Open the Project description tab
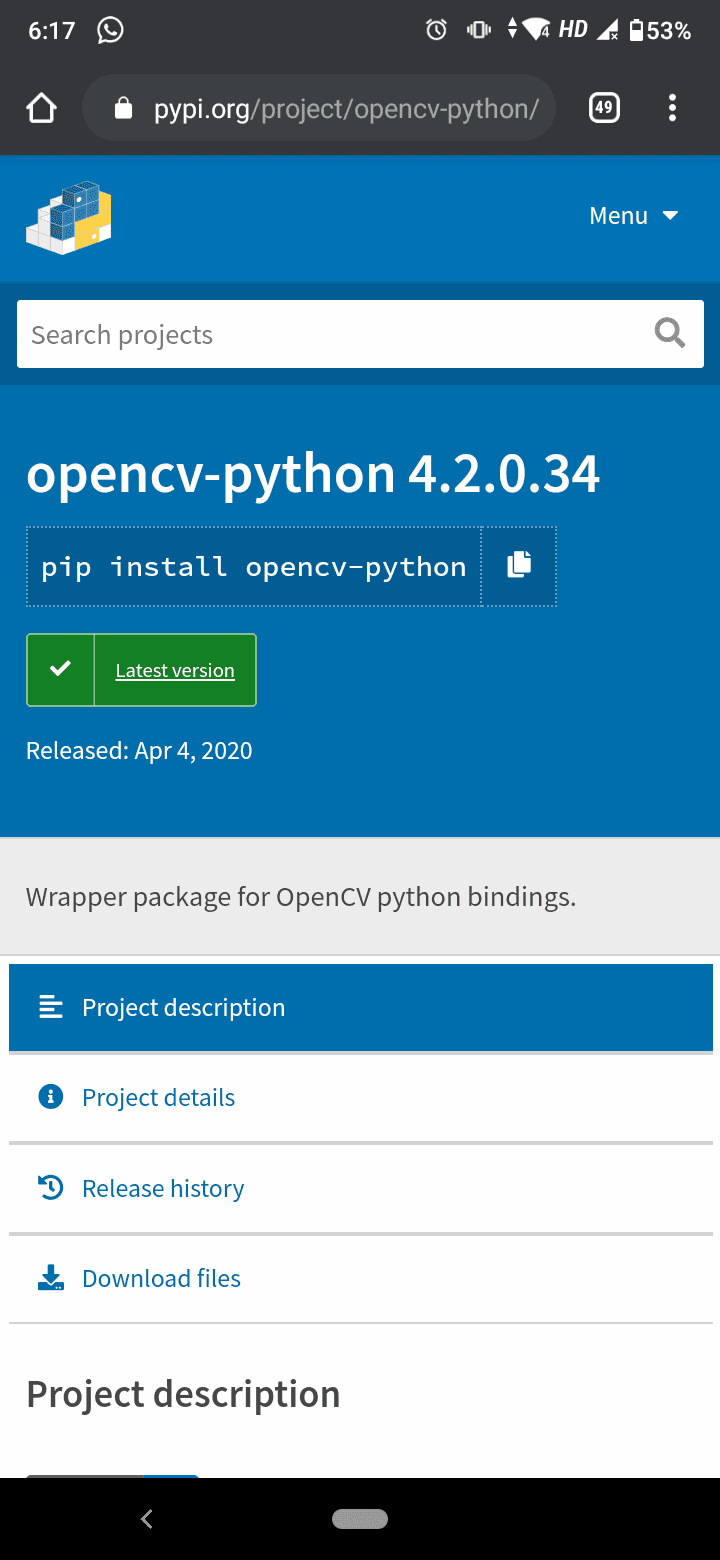The width and height of the screenshot is (720, 1560). point(361,1007)
